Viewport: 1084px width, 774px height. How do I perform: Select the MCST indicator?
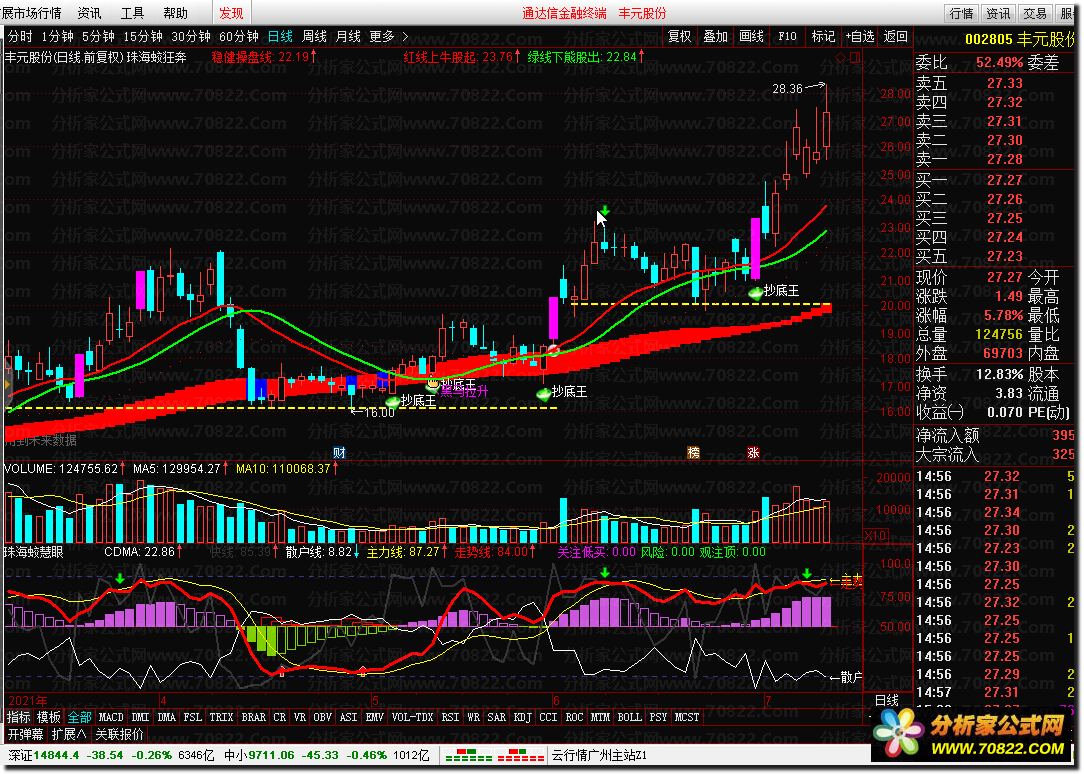(686, 717)
